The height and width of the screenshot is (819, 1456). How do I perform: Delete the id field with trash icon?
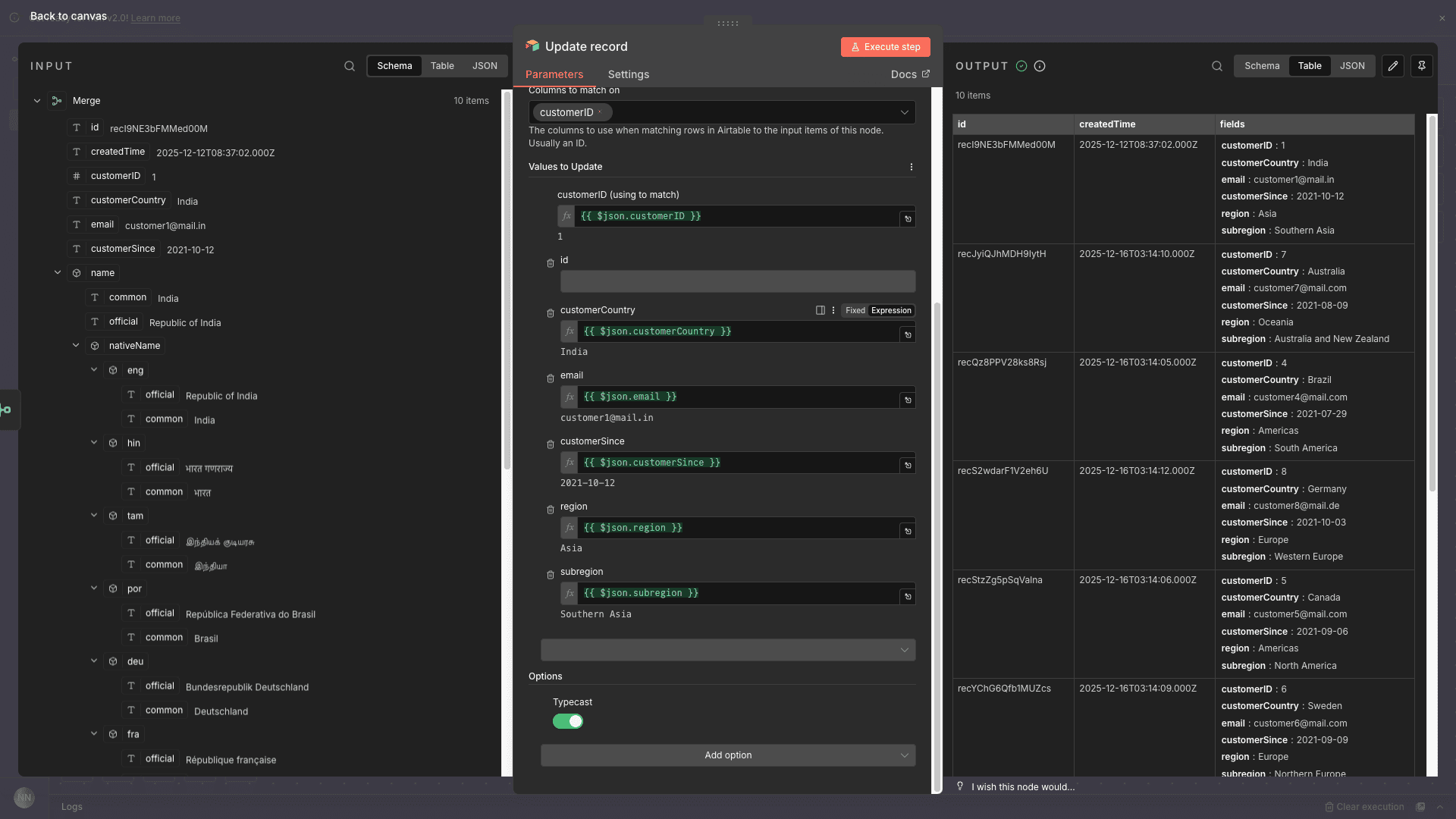point(551,263)
